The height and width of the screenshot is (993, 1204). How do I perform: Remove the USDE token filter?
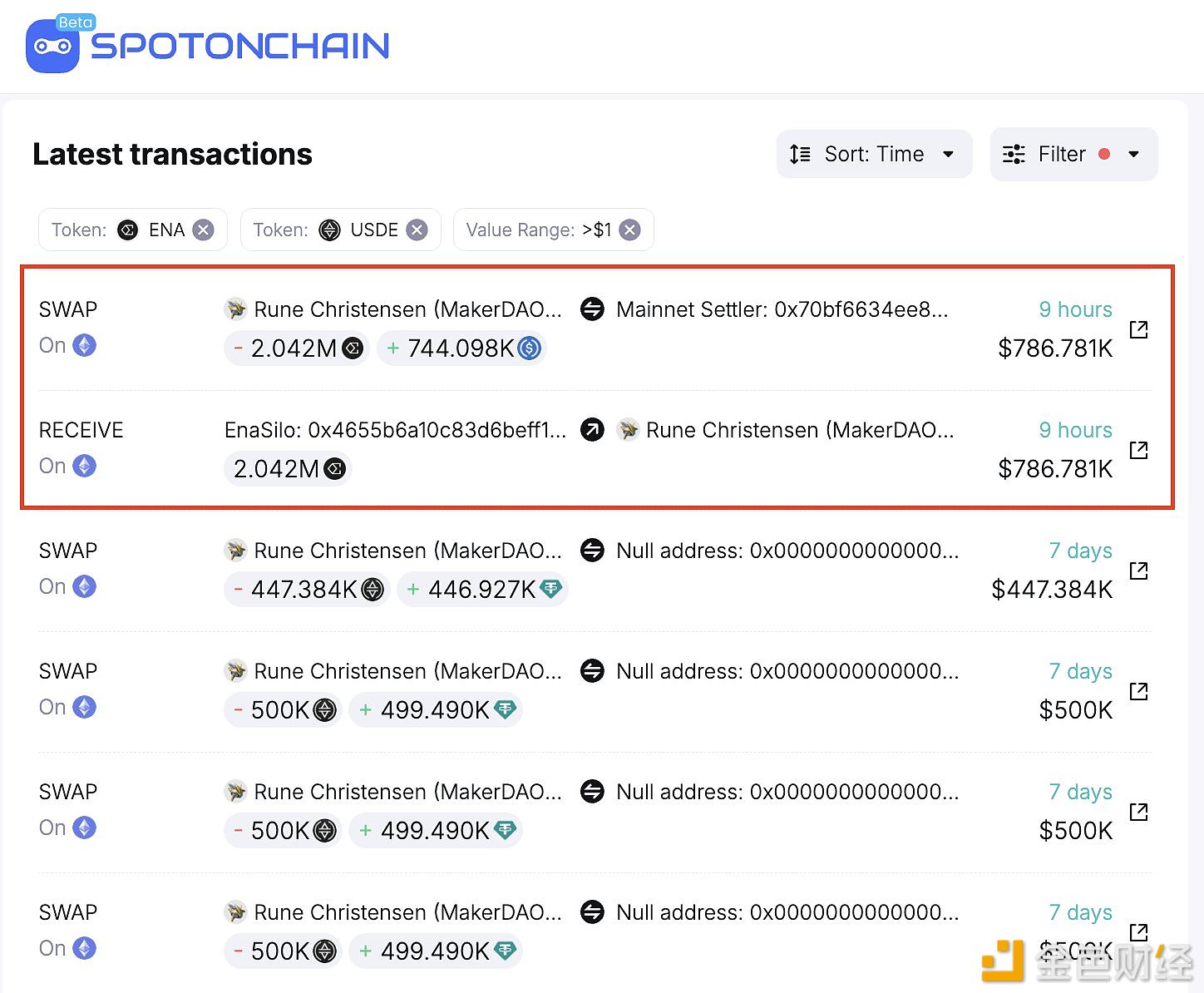[x=417, y=230]
